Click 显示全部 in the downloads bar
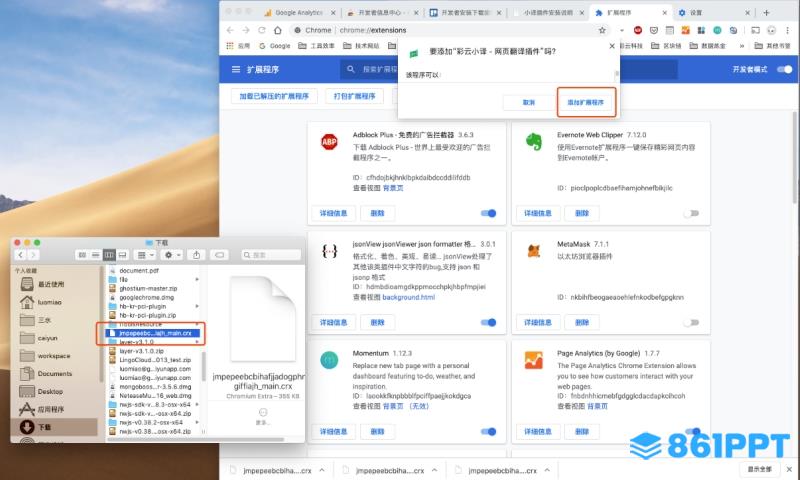 tap(760, 469)
